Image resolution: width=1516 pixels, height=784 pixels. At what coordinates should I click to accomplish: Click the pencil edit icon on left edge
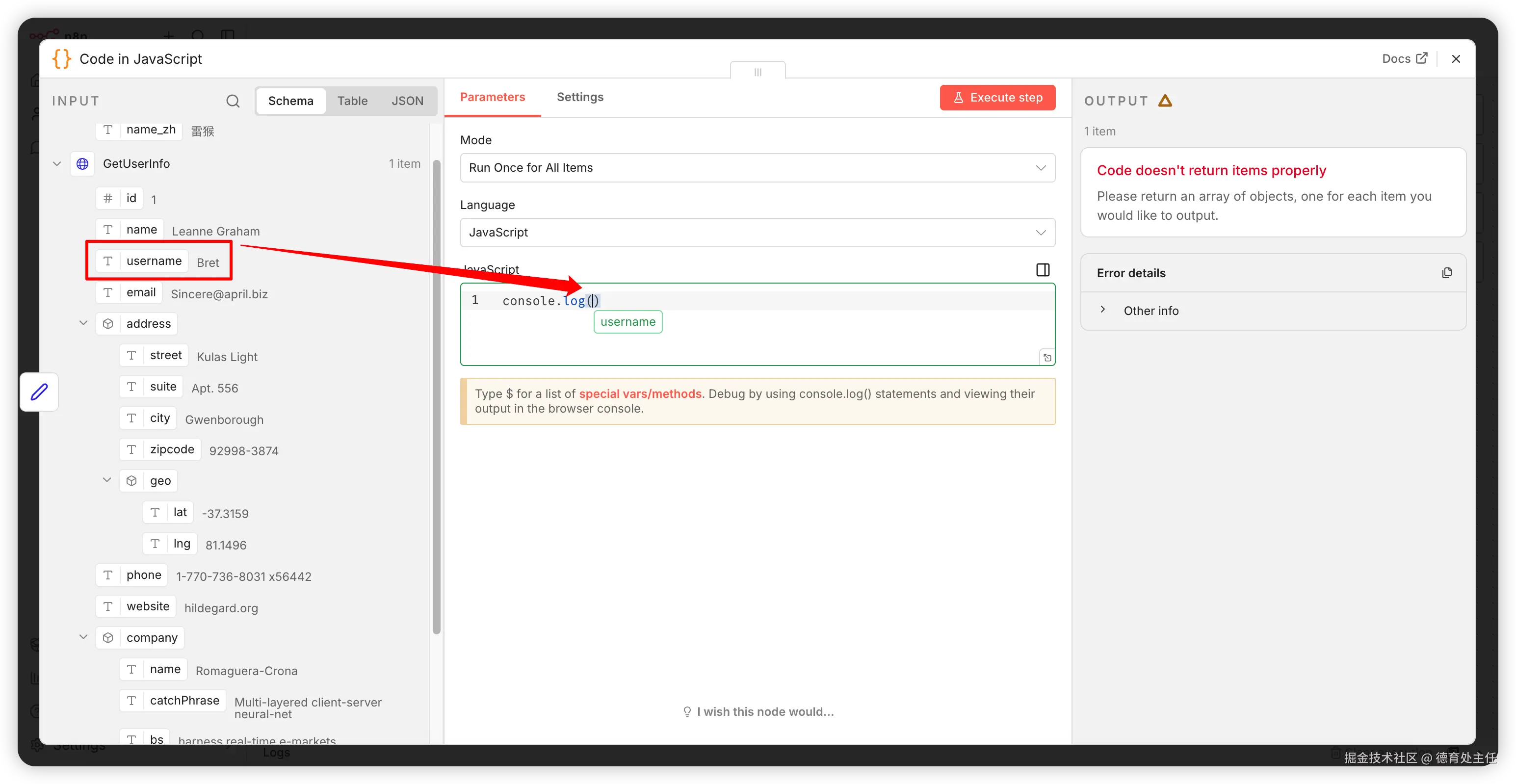(x=39, y=392)
